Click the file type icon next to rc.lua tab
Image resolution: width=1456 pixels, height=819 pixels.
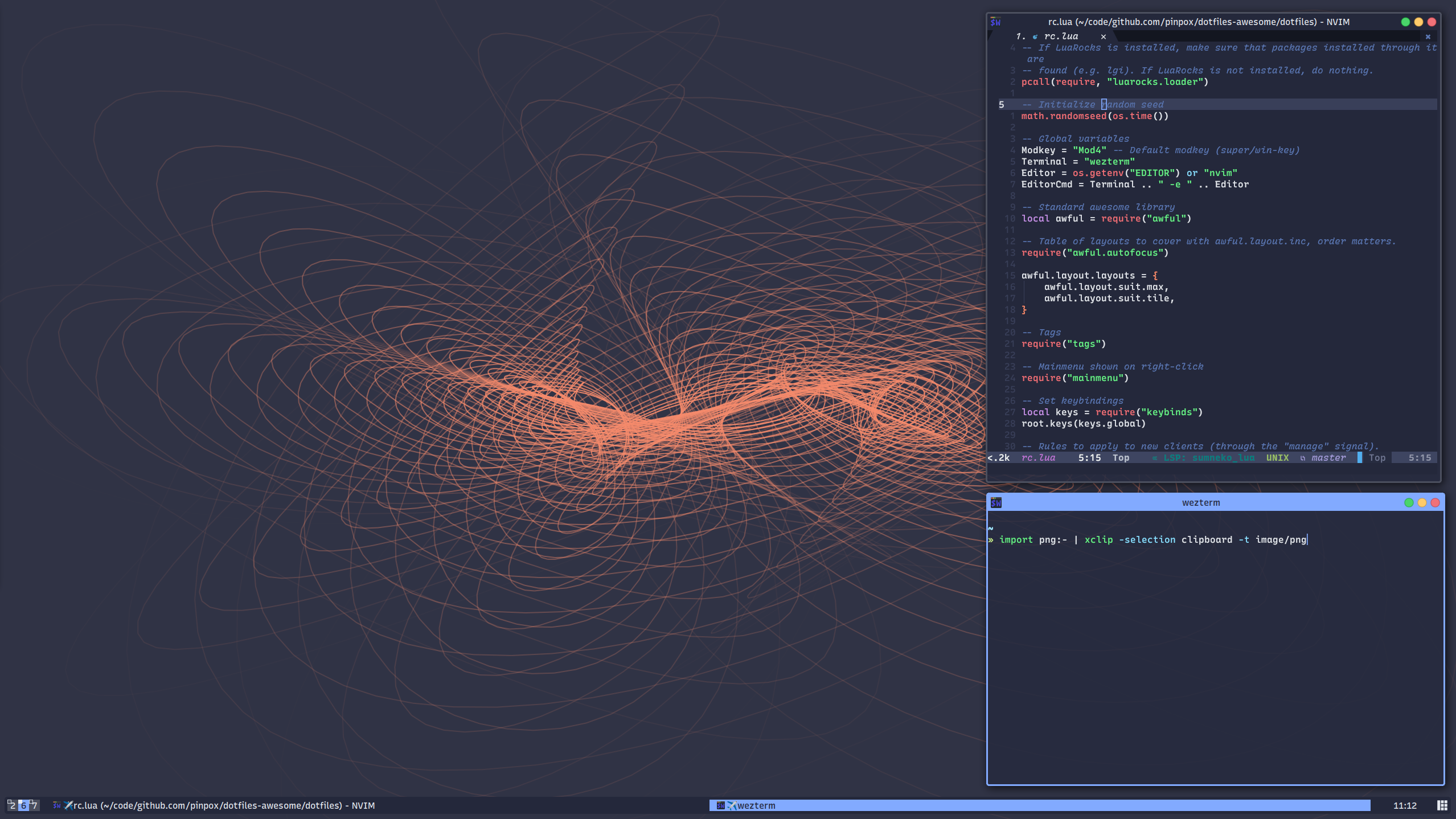[1035, 35]
